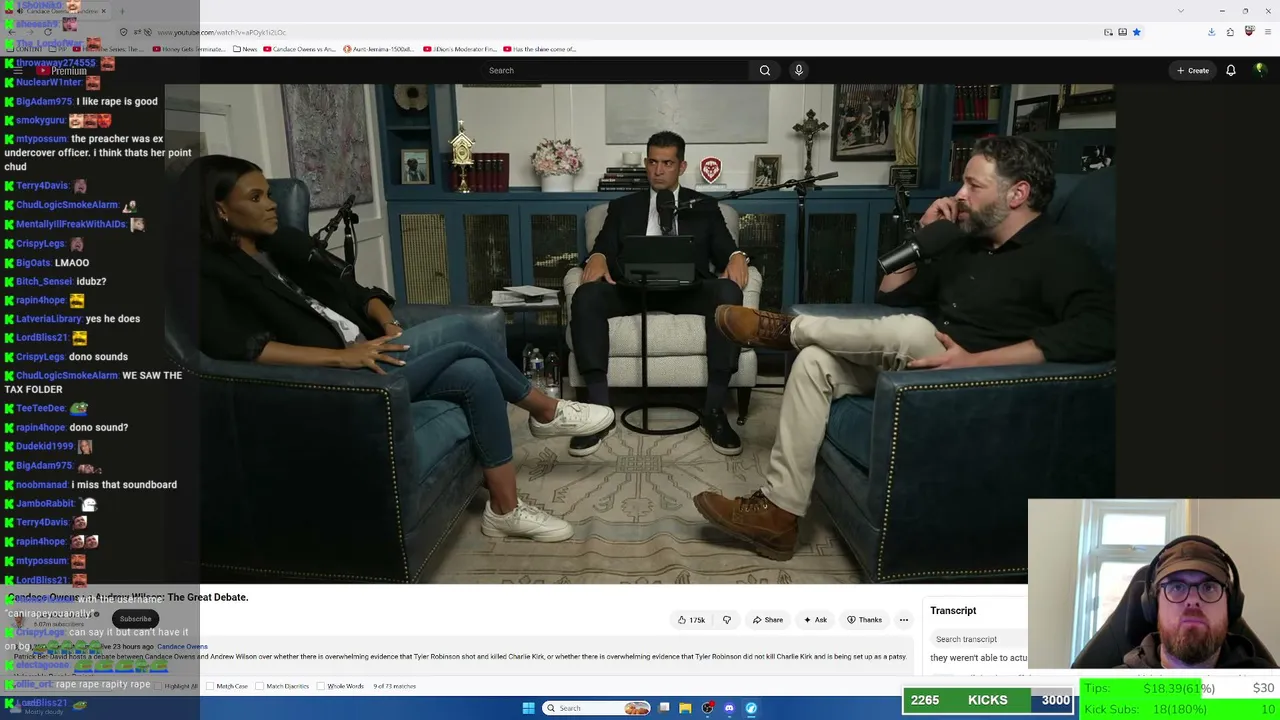Viewport: 1280px width, 720px height.
Task: Like the video showing 175k
Action: click(691, 620)
